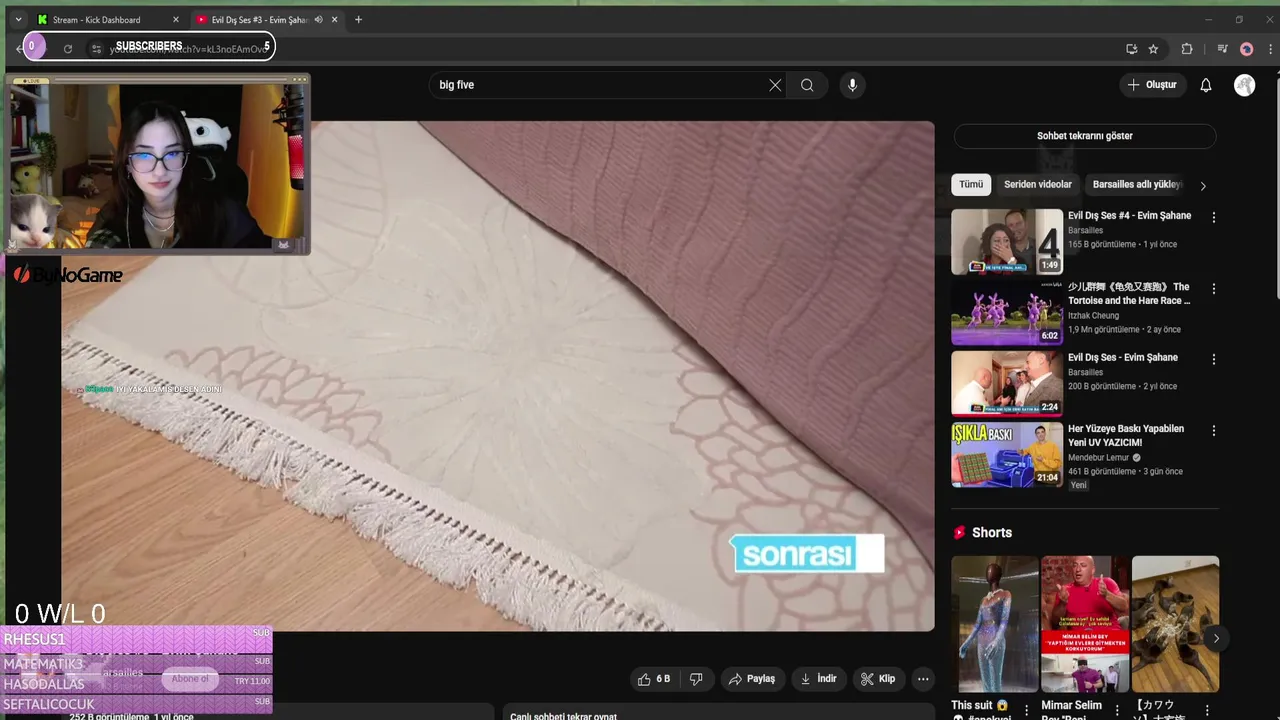The height and width of the screenshot is (720, 1280).
Task: Click the RHESUS1 subscriber entry
Action: pos(136,638)
